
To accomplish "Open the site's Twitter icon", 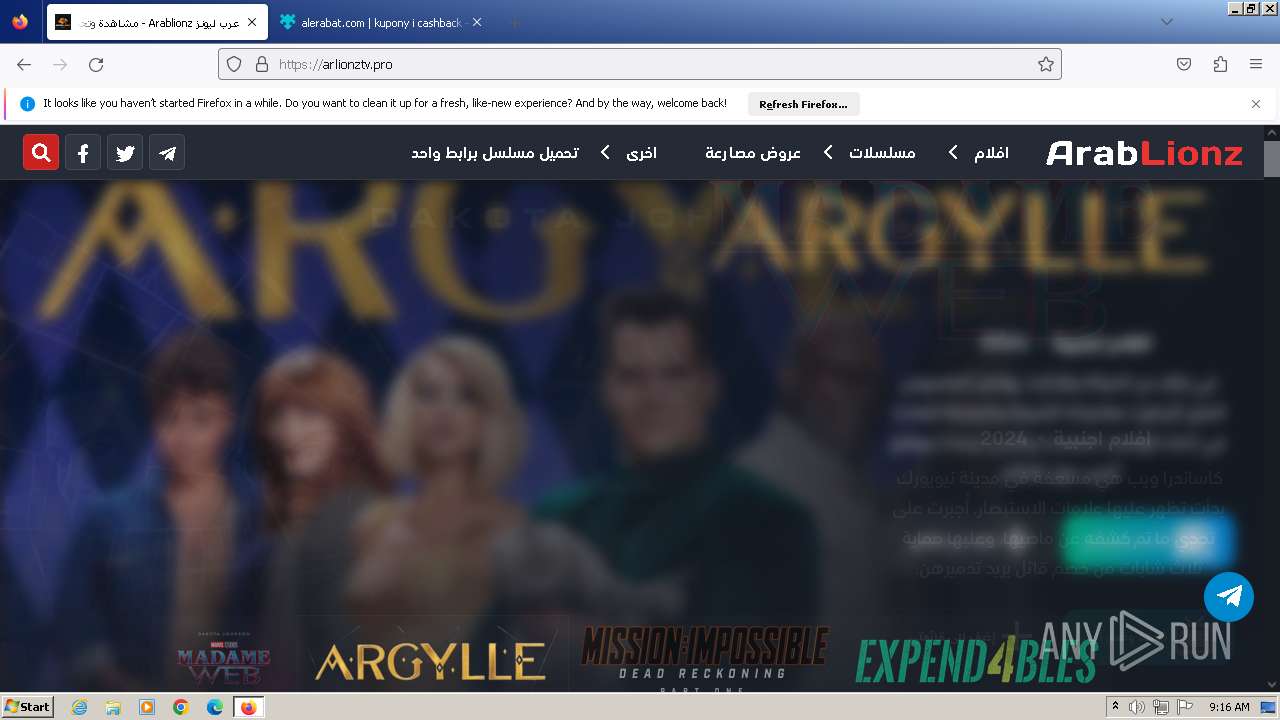I will tap(125, 152).
